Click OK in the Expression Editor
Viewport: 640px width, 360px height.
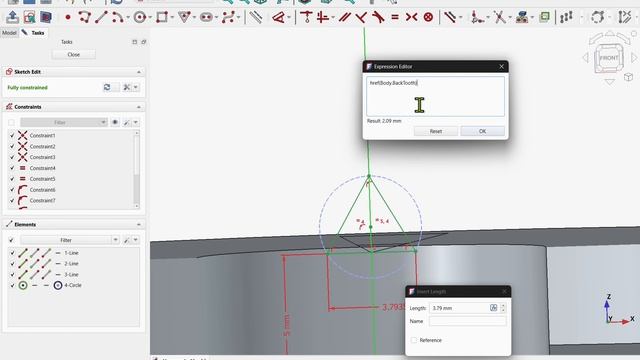[482, 131]
